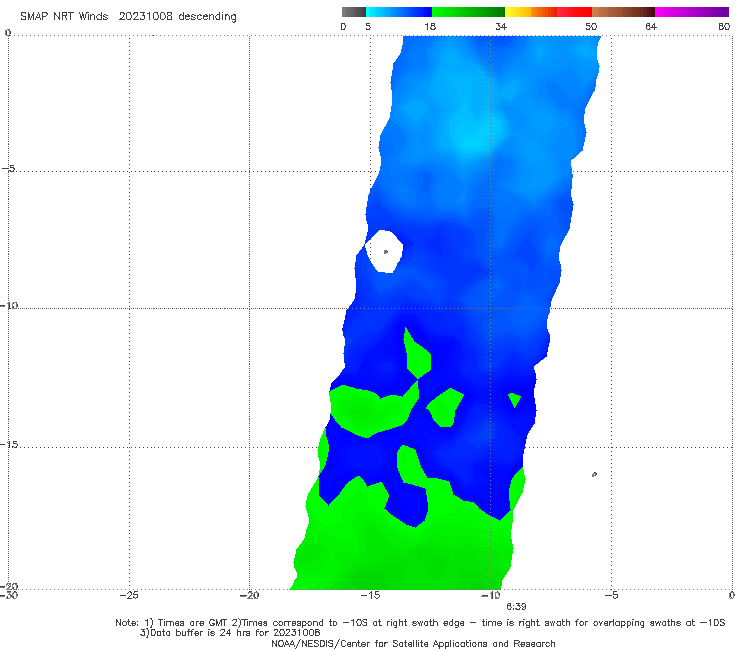The width and height of the screenshot is (740, 650).
Task: Click the title "SMAP NRT Winds 20231008 descending"
Action: pyautogui.click(x=128, y=17)
